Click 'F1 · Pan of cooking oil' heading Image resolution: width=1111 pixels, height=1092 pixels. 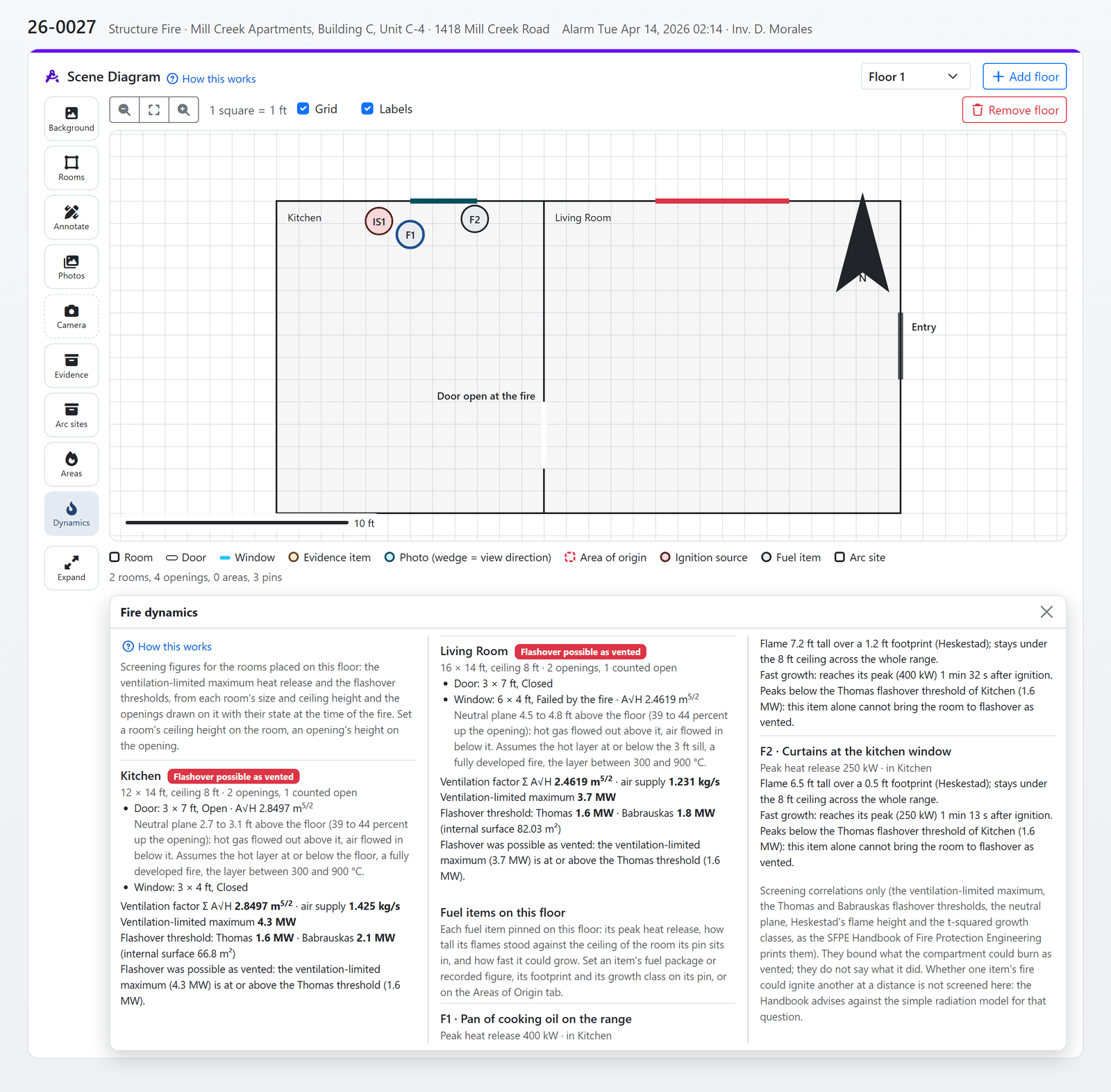coord(536,1018)
